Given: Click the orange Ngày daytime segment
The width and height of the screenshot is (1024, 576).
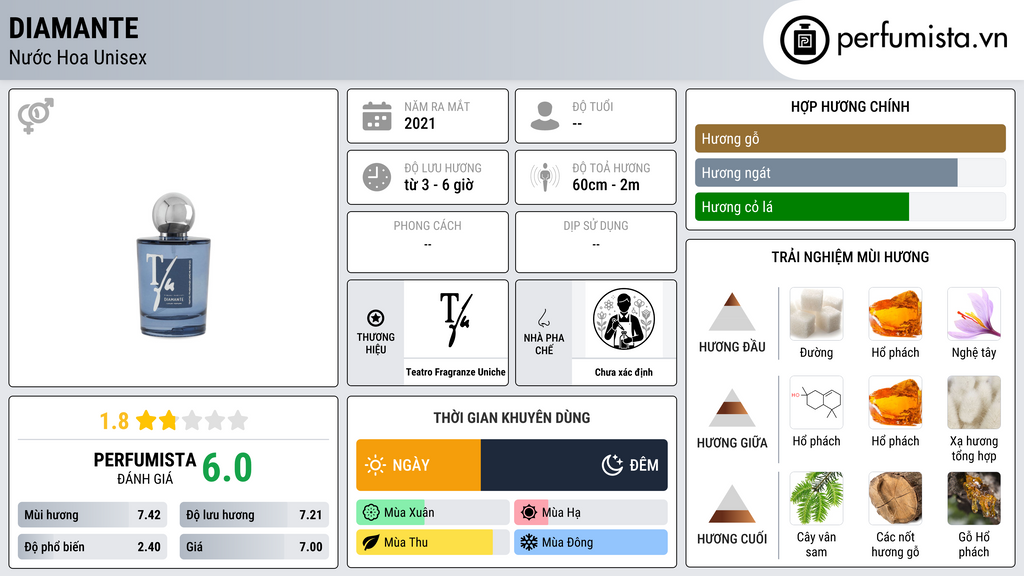Looking at the screenshot, I should [x=419, y=465].
